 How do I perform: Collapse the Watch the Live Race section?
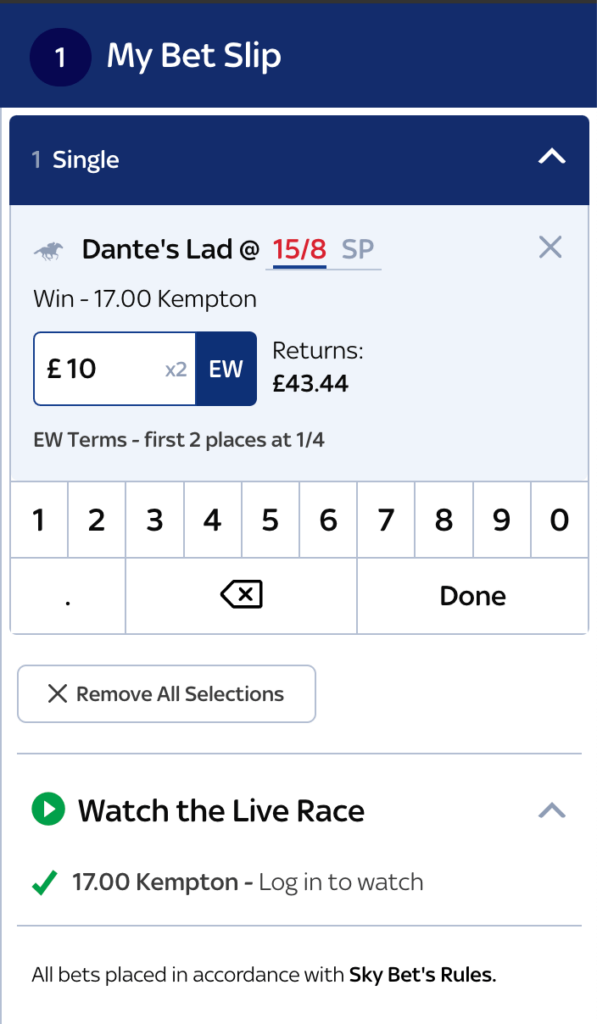(551, 811)
